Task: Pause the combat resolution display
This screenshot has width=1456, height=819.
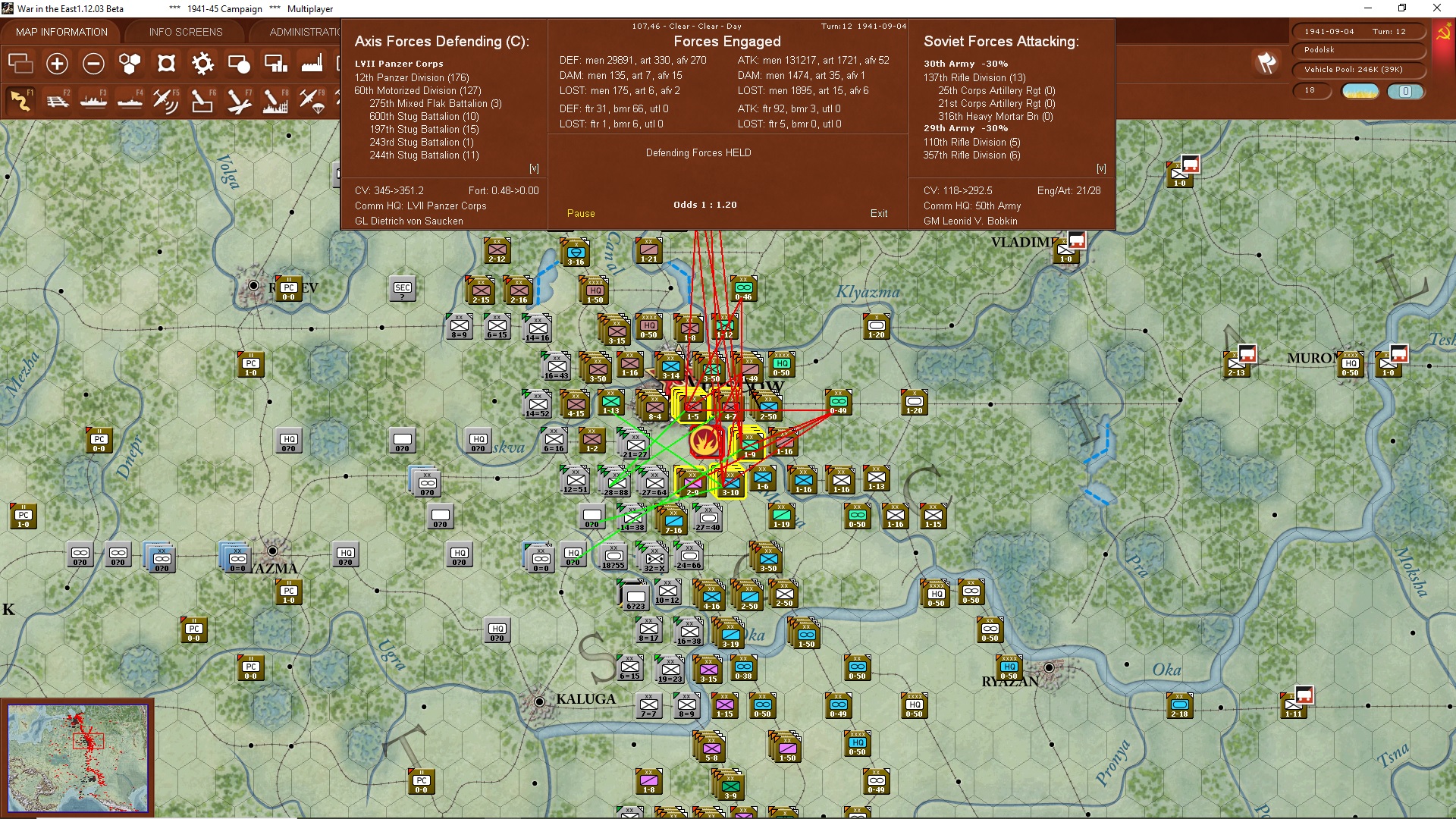Action: tap(581, 214)
